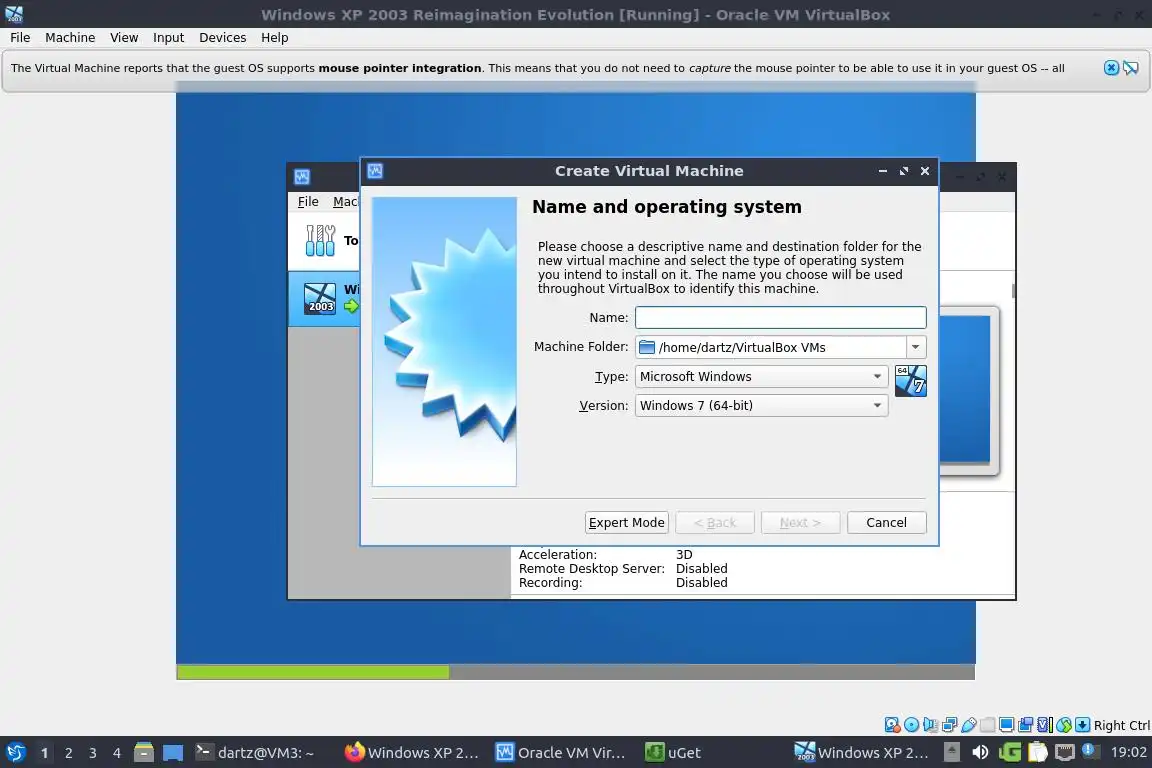Open File menu in inner VirtualBox Manager
Image resolution: width=1152 pixels, height=768 pixels.
[x=308, y=201]
